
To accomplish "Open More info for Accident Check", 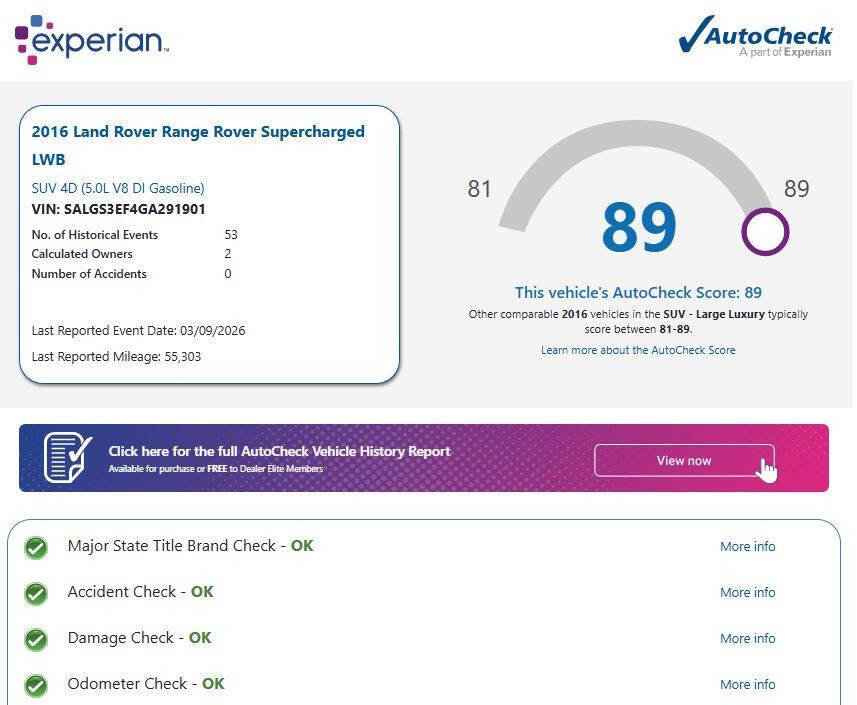I will (748, 592).
